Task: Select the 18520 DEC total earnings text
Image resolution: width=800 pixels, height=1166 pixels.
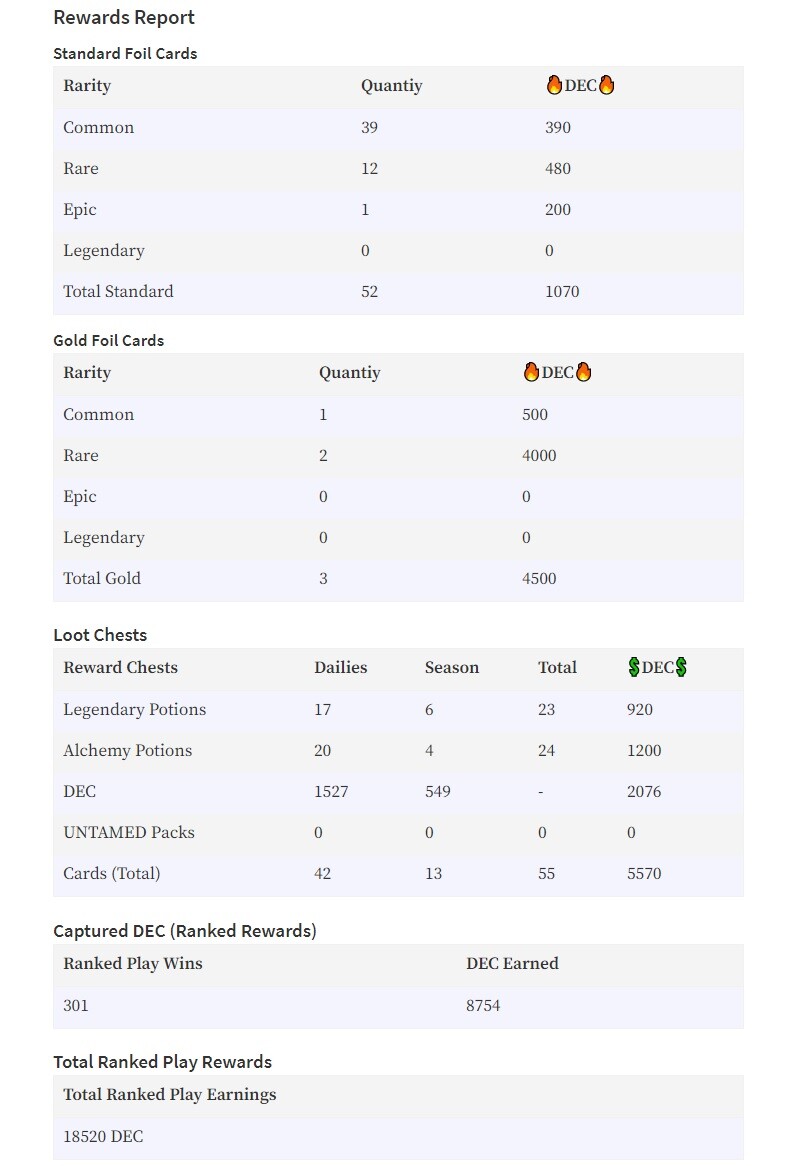Action: pyautogui.click(x=103, y=1136)
